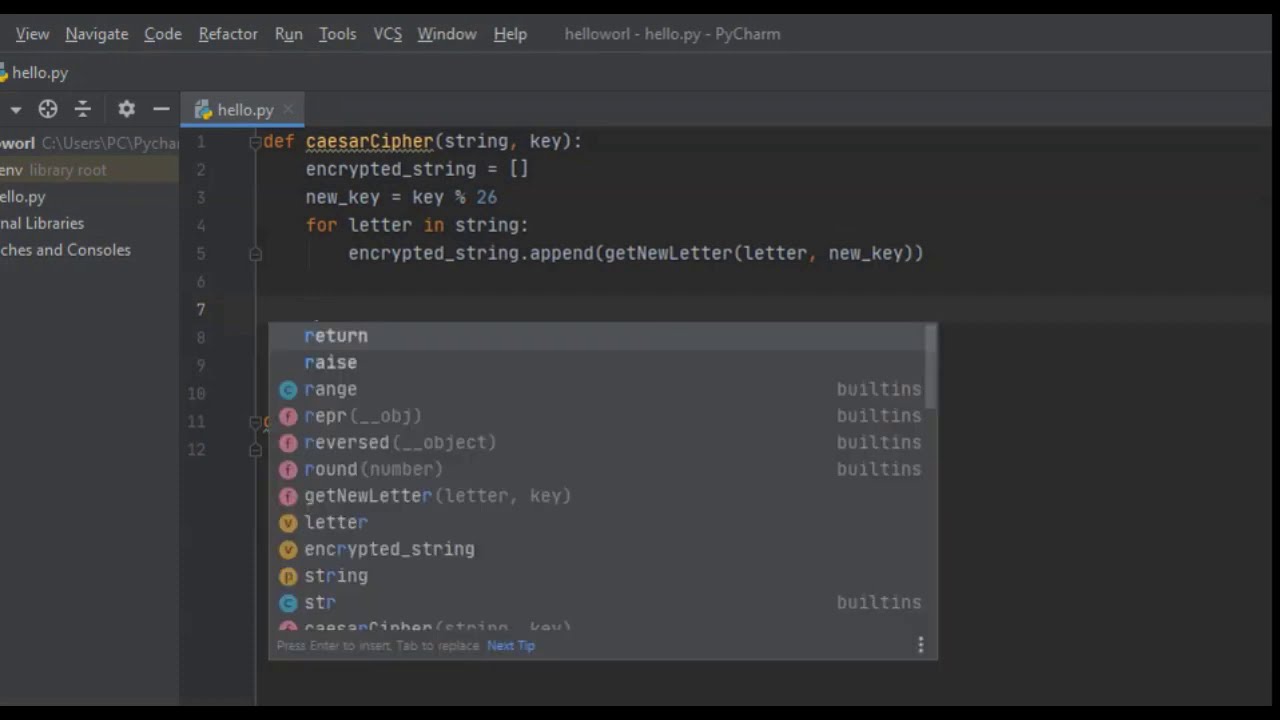Screen dimensions: 1280x720
Task: Click the fold marker on line 12
Action: pyautogui.click(x=255, y=450)
